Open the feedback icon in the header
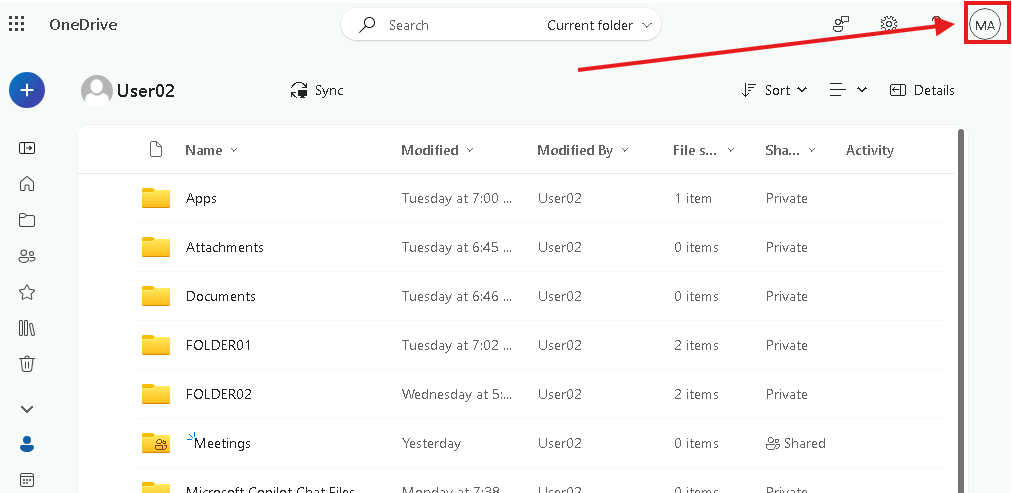Viewport: 1012px width, 493px height. (840, 25)
